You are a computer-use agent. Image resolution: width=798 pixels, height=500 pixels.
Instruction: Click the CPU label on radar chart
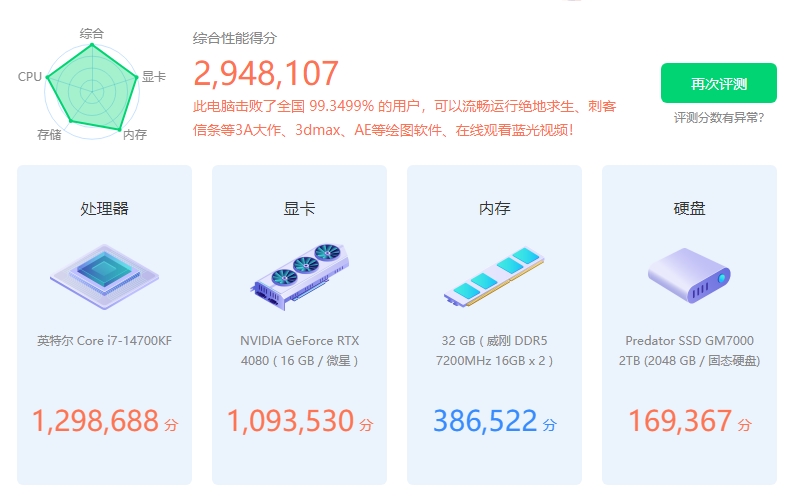(x=30, y=77)
